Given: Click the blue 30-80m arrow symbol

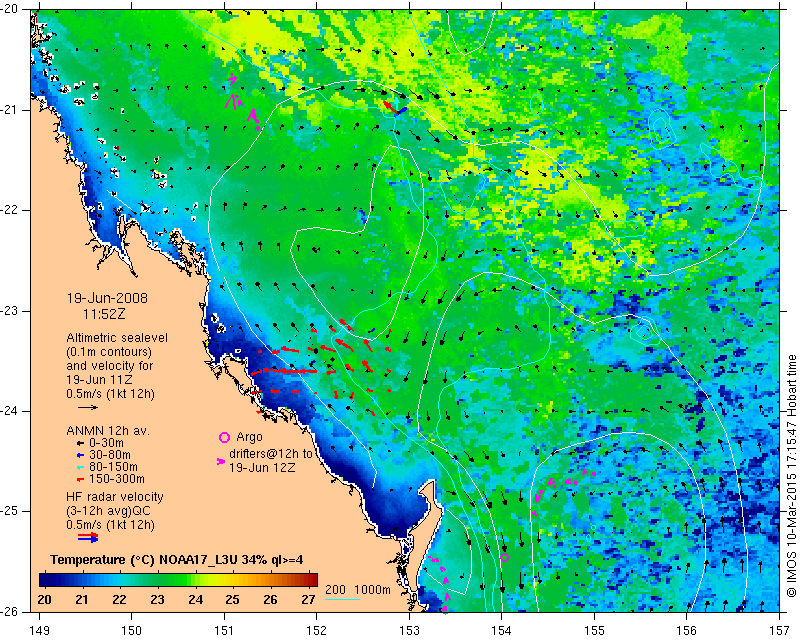Looking at the screenshot, I should click(x=80, y=455).
